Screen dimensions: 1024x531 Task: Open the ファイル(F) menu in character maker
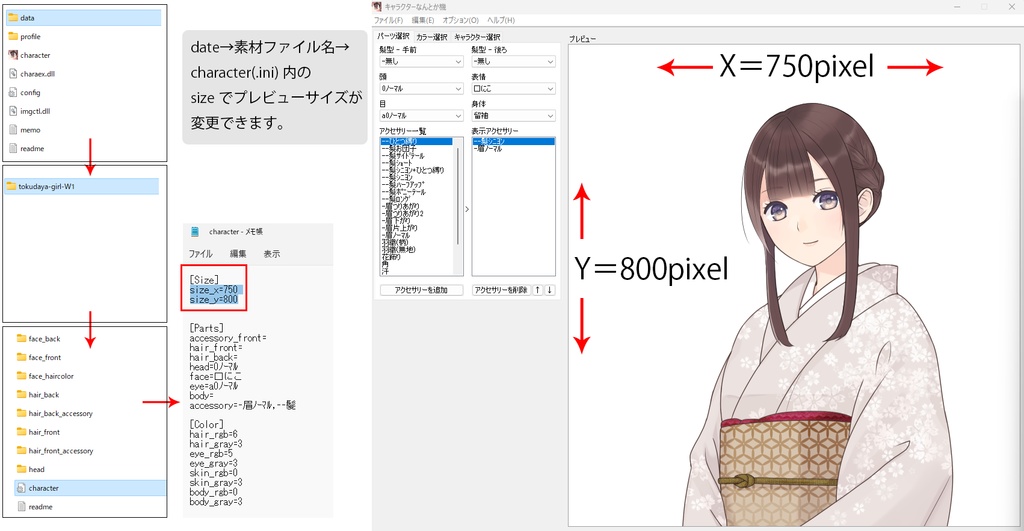point(388,20)
